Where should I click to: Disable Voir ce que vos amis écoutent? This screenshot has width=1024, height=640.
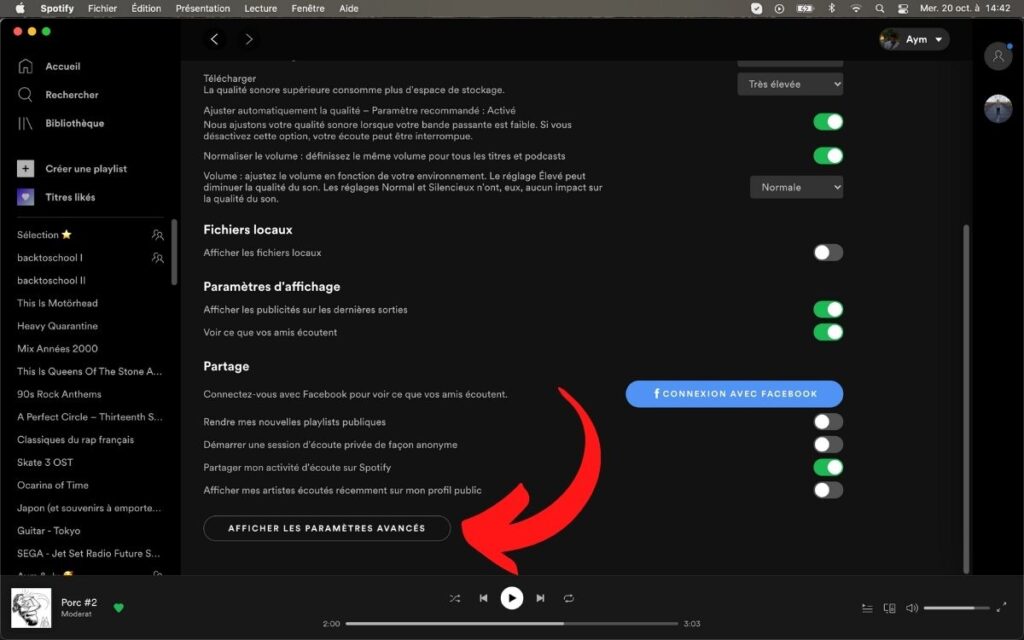(x=828, y=332)
